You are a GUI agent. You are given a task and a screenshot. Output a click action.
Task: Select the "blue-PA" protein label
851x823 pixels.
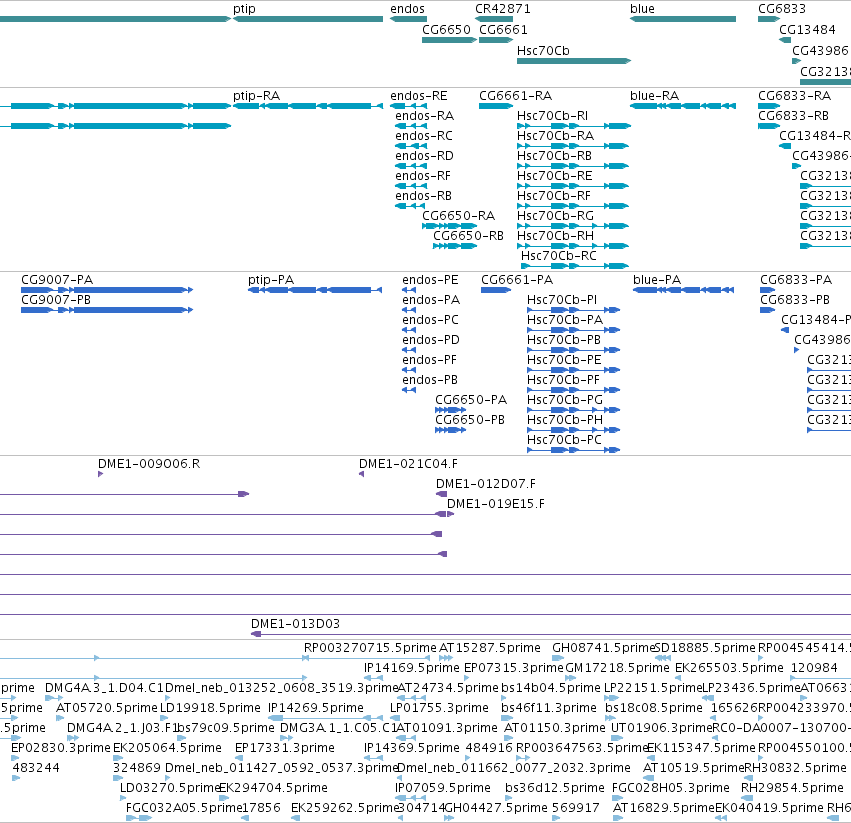tap(657, 280)
